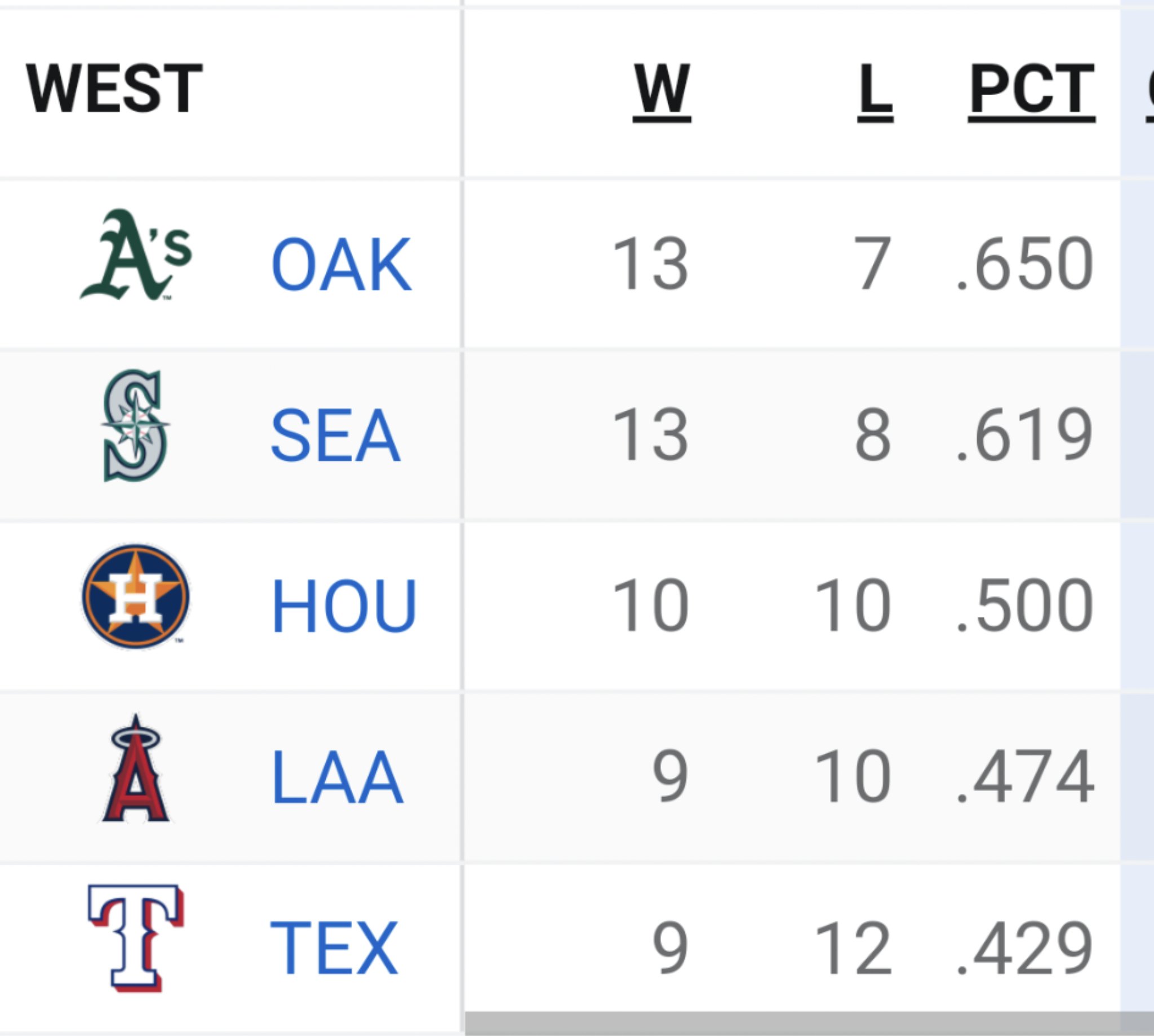Click the Seattle Mariners logo
The width and height of the screenshot is (1154, 1036).
point(136,433)
